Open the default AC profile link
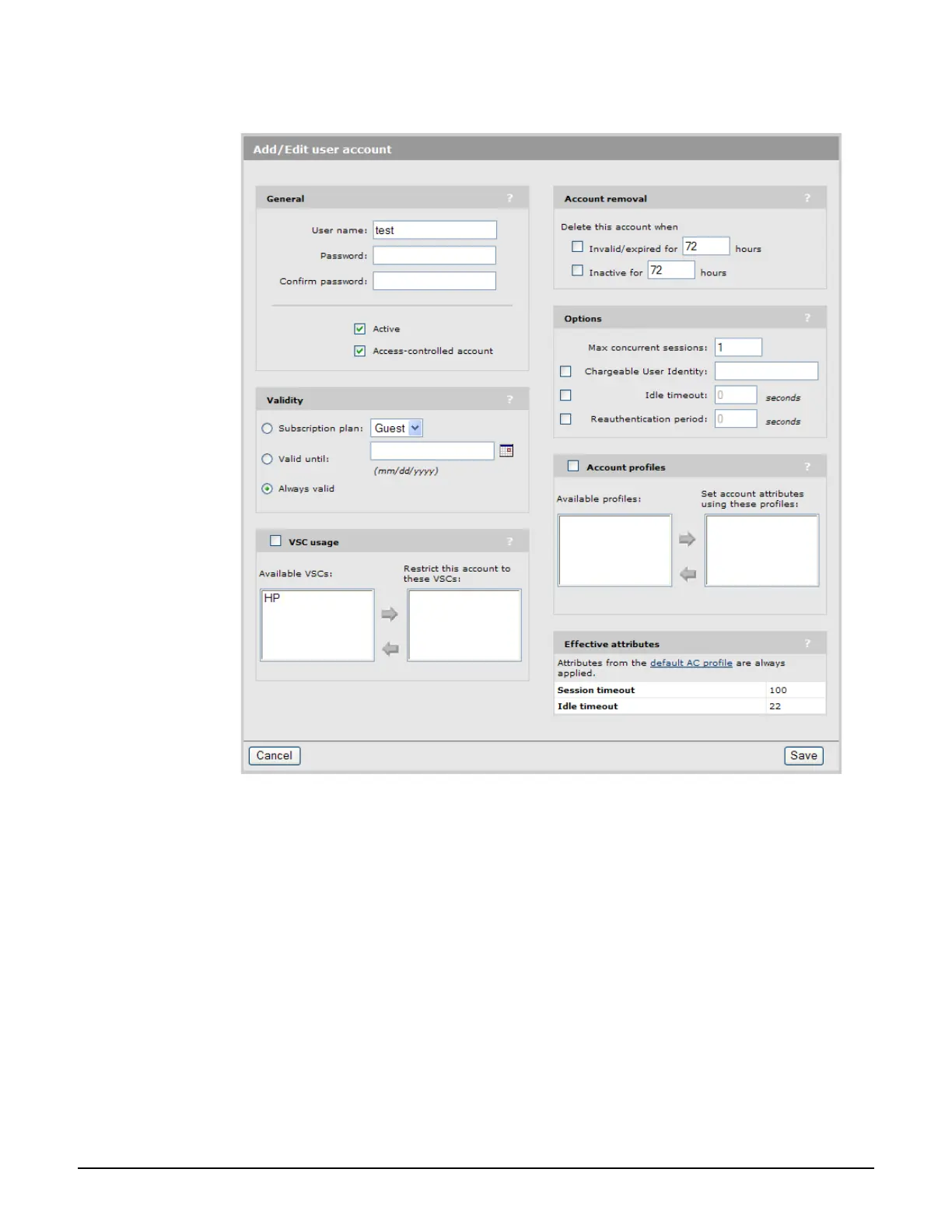The width and height of the screenshot is (952, 1232). coord(691,663)
